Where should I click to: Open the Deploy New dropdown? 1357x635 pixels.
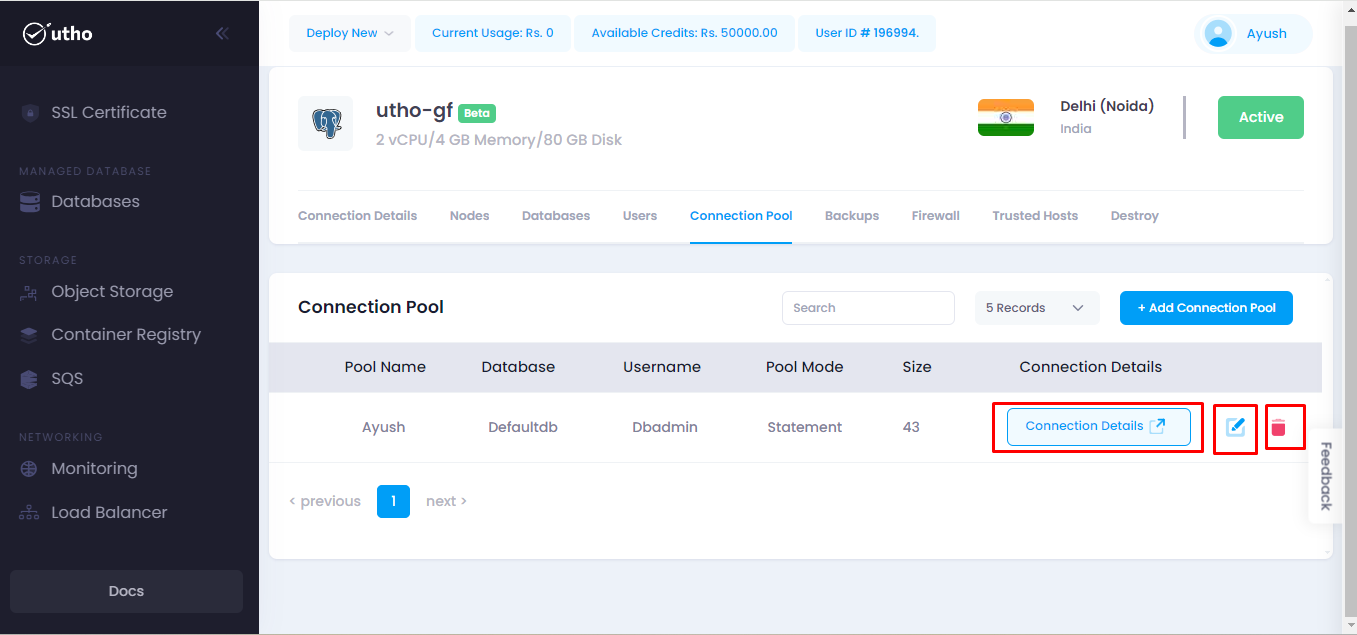(350, 33)
